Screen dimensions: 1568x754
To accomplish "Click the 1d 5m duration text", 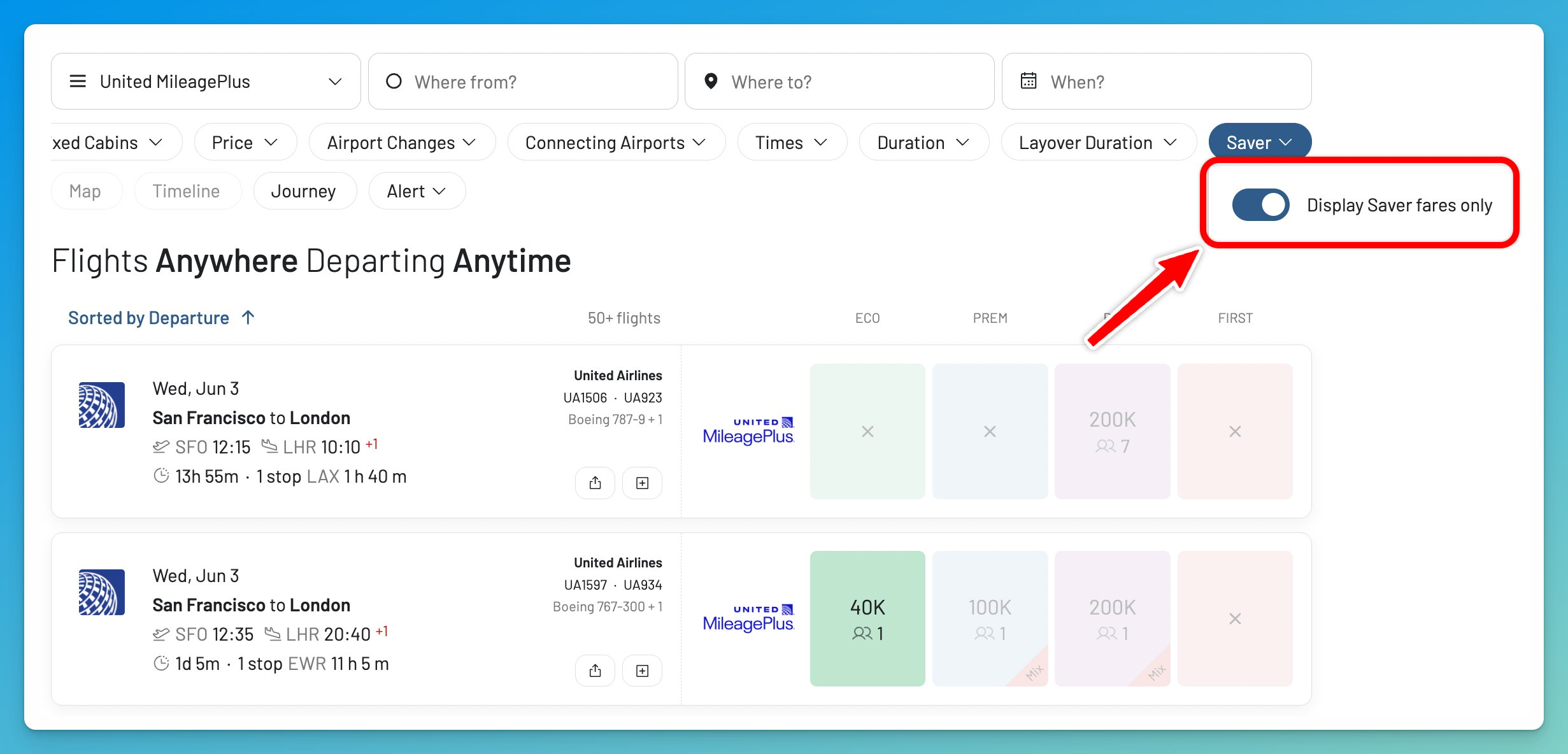I will tap(197, 664).
